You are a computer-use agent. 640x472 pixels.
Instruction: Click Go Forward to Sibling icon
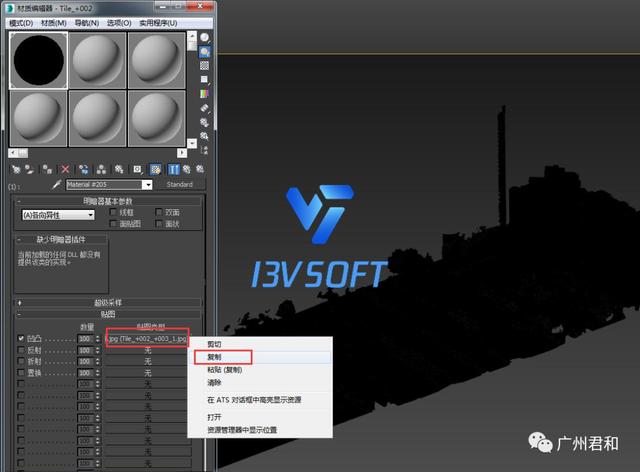(x=200, y=169)
